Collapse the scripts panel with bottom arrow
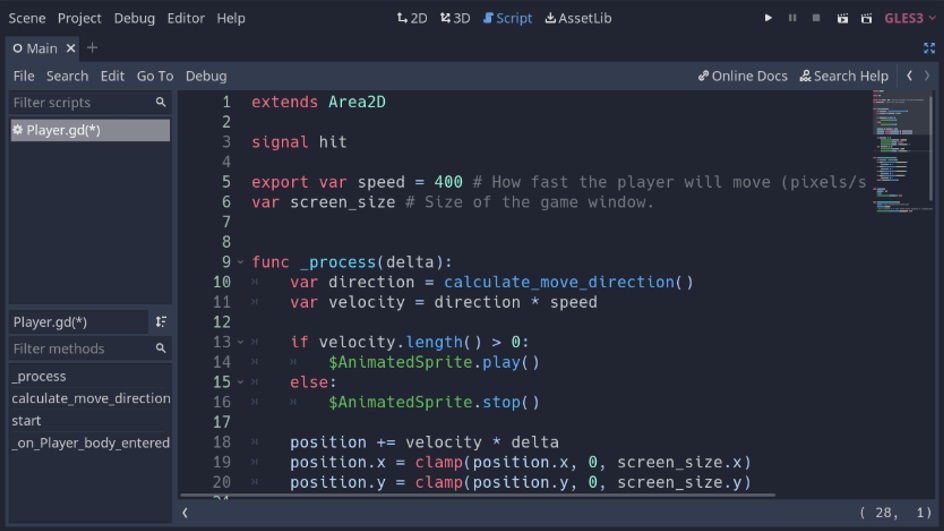 [x=185, y=513]
